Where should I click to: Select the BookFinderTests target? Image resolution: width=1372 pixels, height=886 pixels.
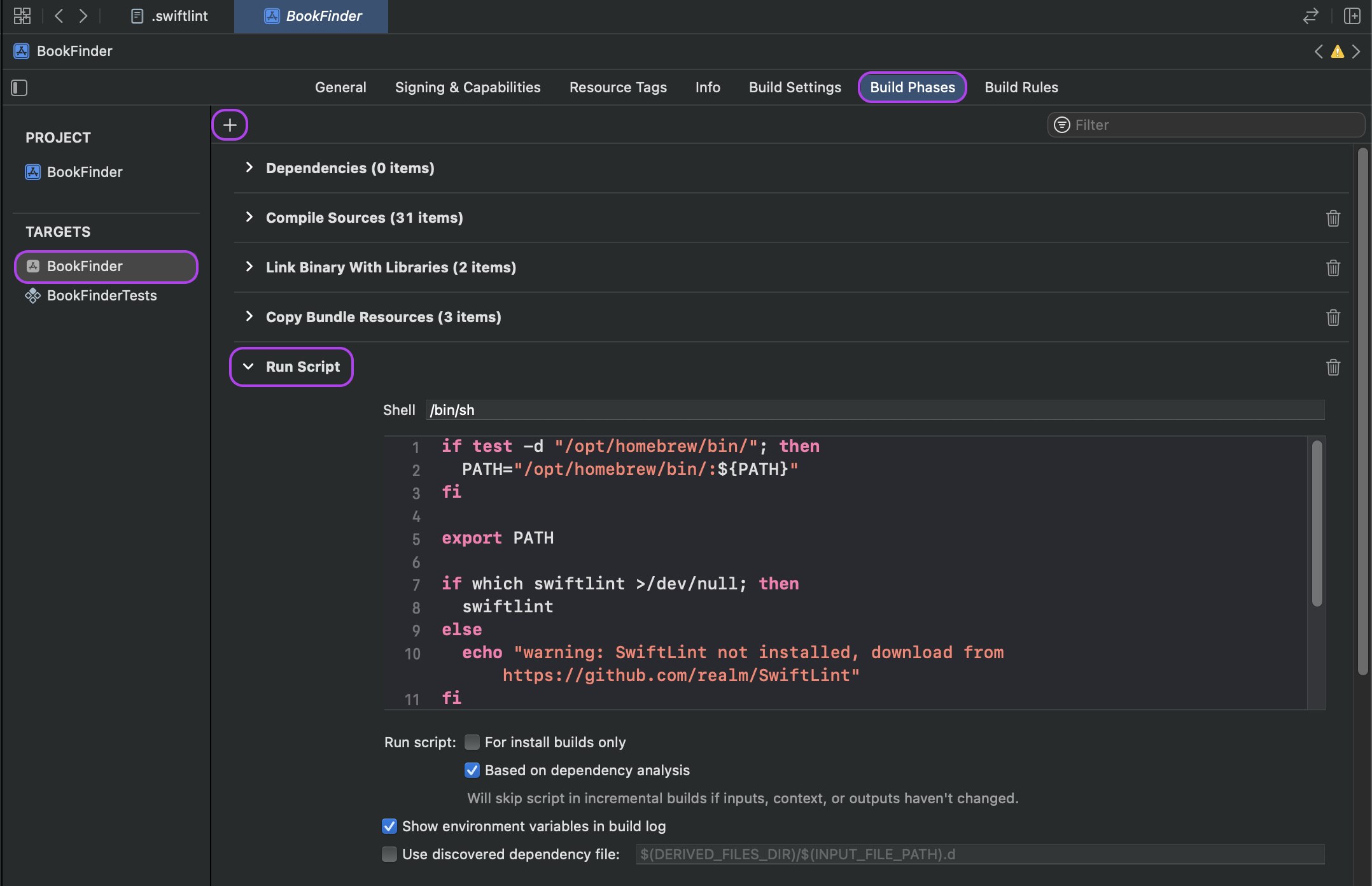[102, 295]
